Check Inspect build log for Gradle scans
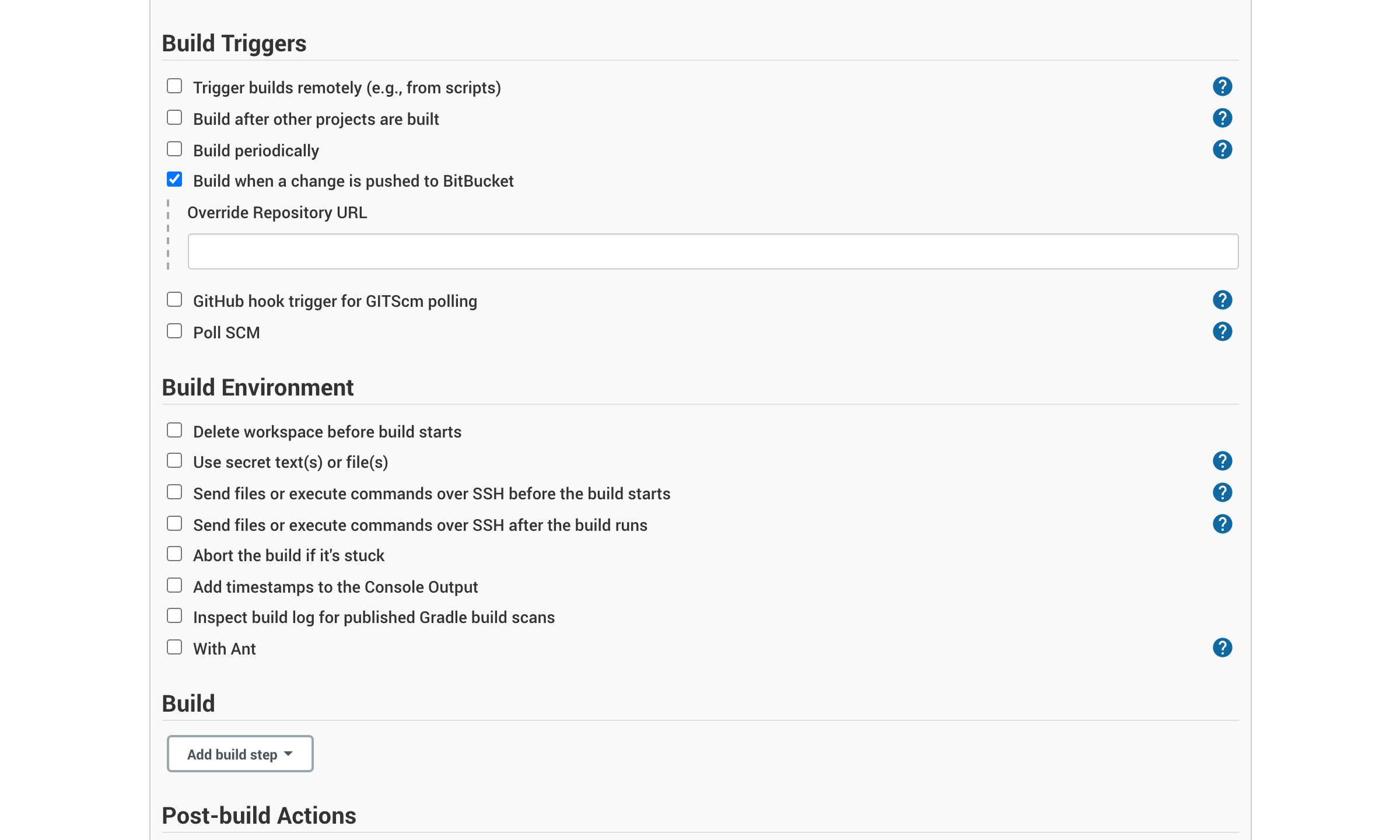The width and height of the screenshot is (1400, 840). click(x=174, y=616)
